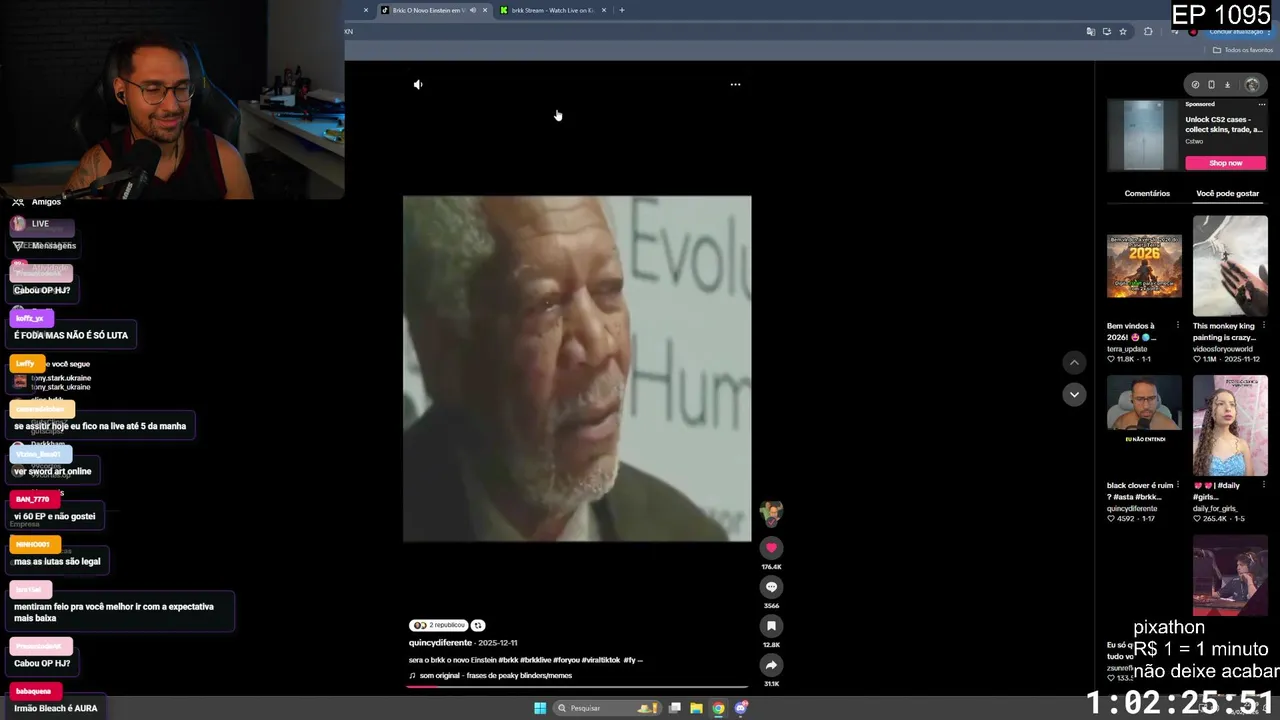Open the monkey king painting video thumbnail
1280x720 pixels.
1230,266
